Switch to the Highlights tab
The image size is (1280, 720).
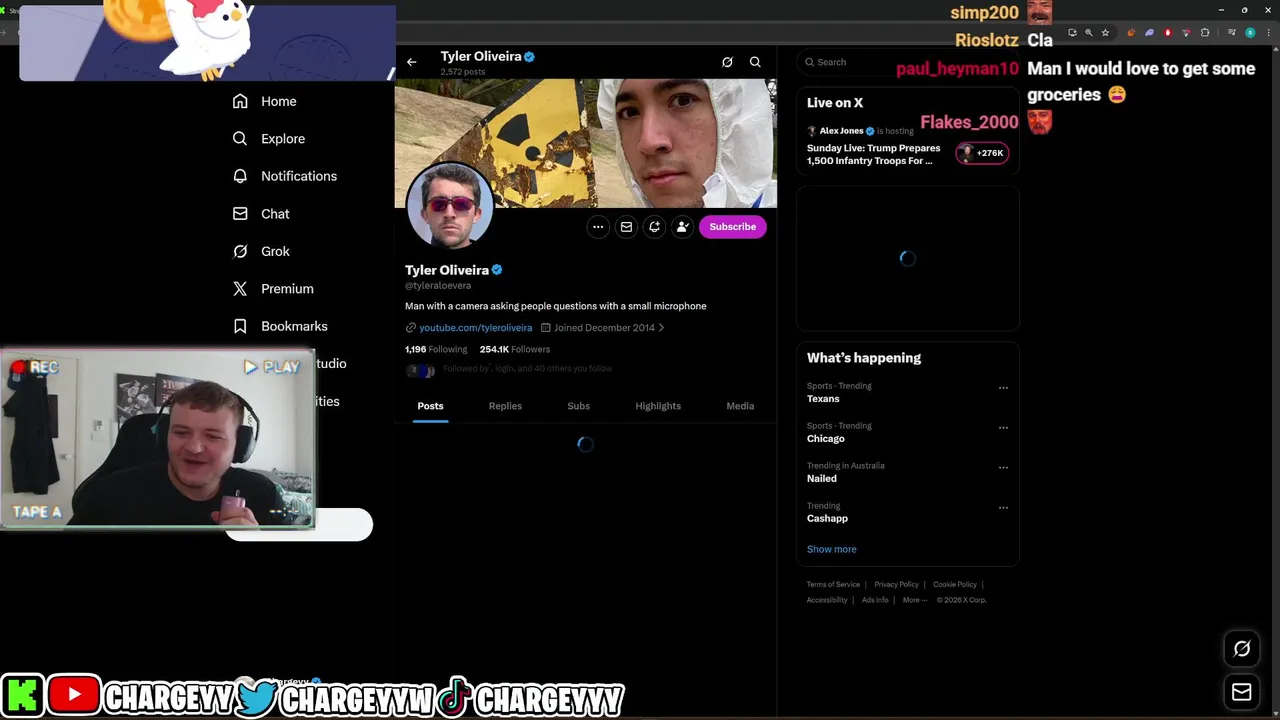(x=658, y=406)
